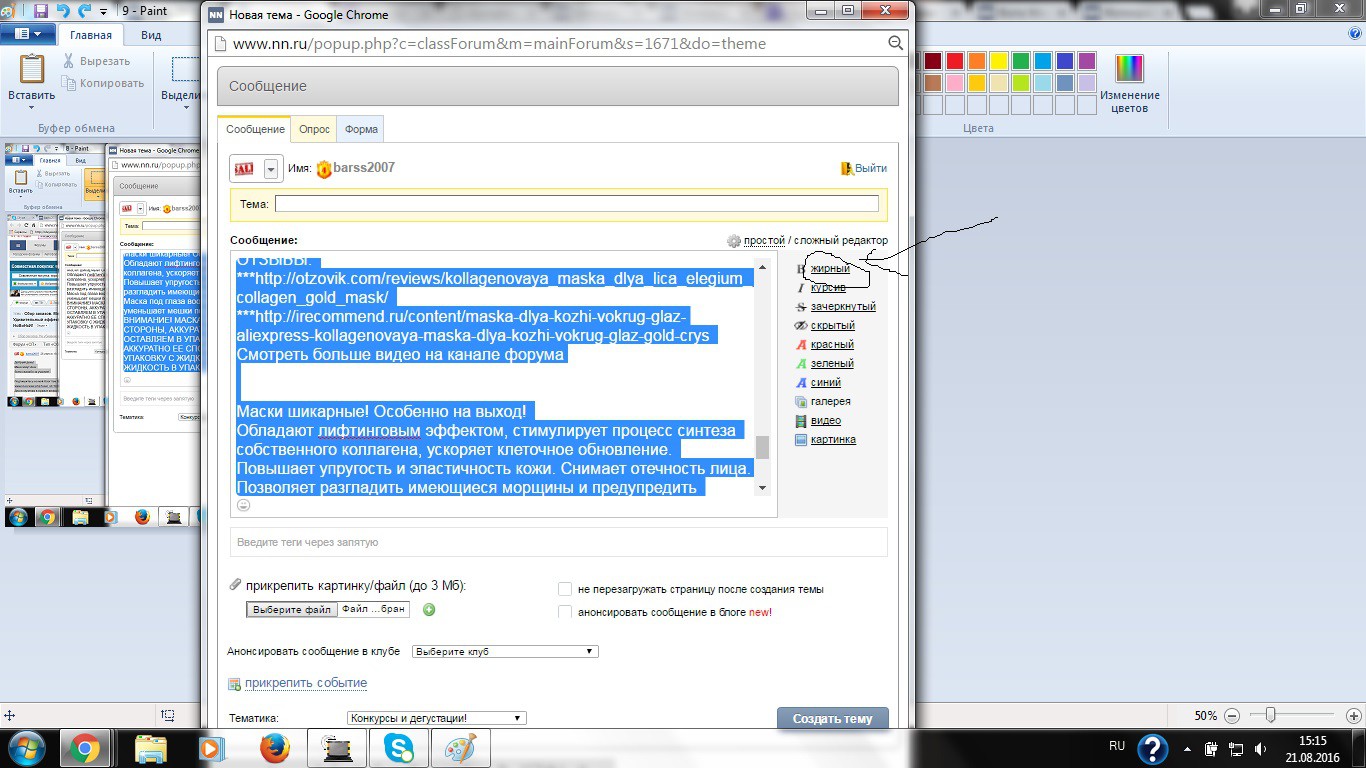Open the 'Тематика' dropdown 'Конкурсы и дегустации!'

436,718
